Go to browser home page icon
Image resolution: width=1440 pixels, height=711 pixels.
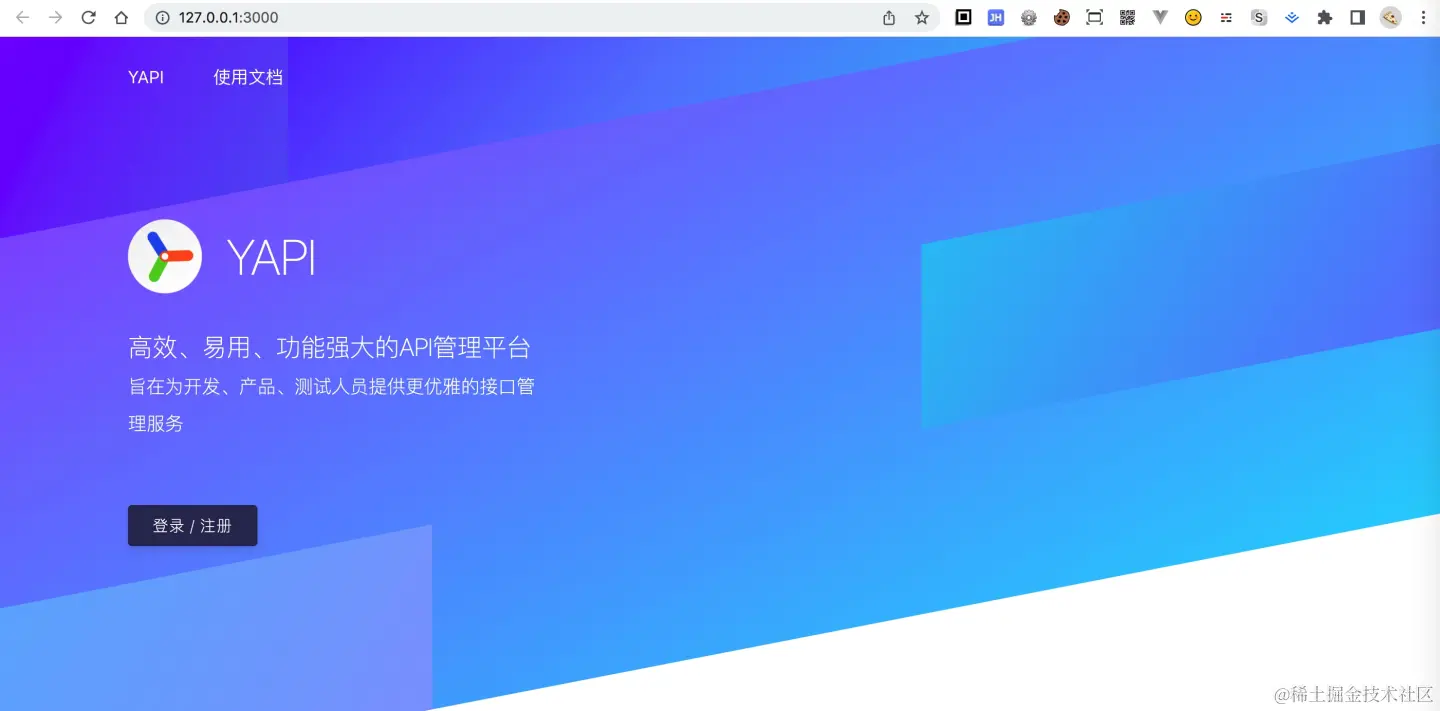(x=121, y=17)
